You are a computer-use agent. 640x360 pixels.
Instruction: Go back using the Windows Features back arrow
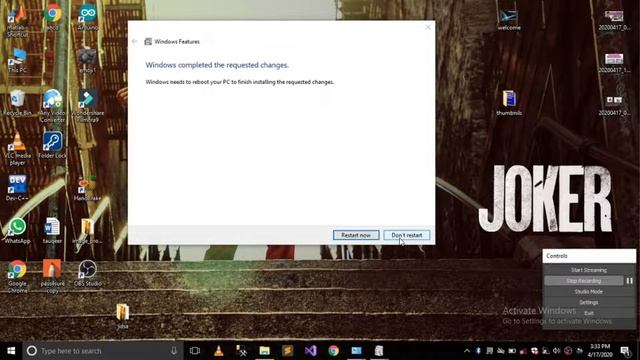pos(135,41)
